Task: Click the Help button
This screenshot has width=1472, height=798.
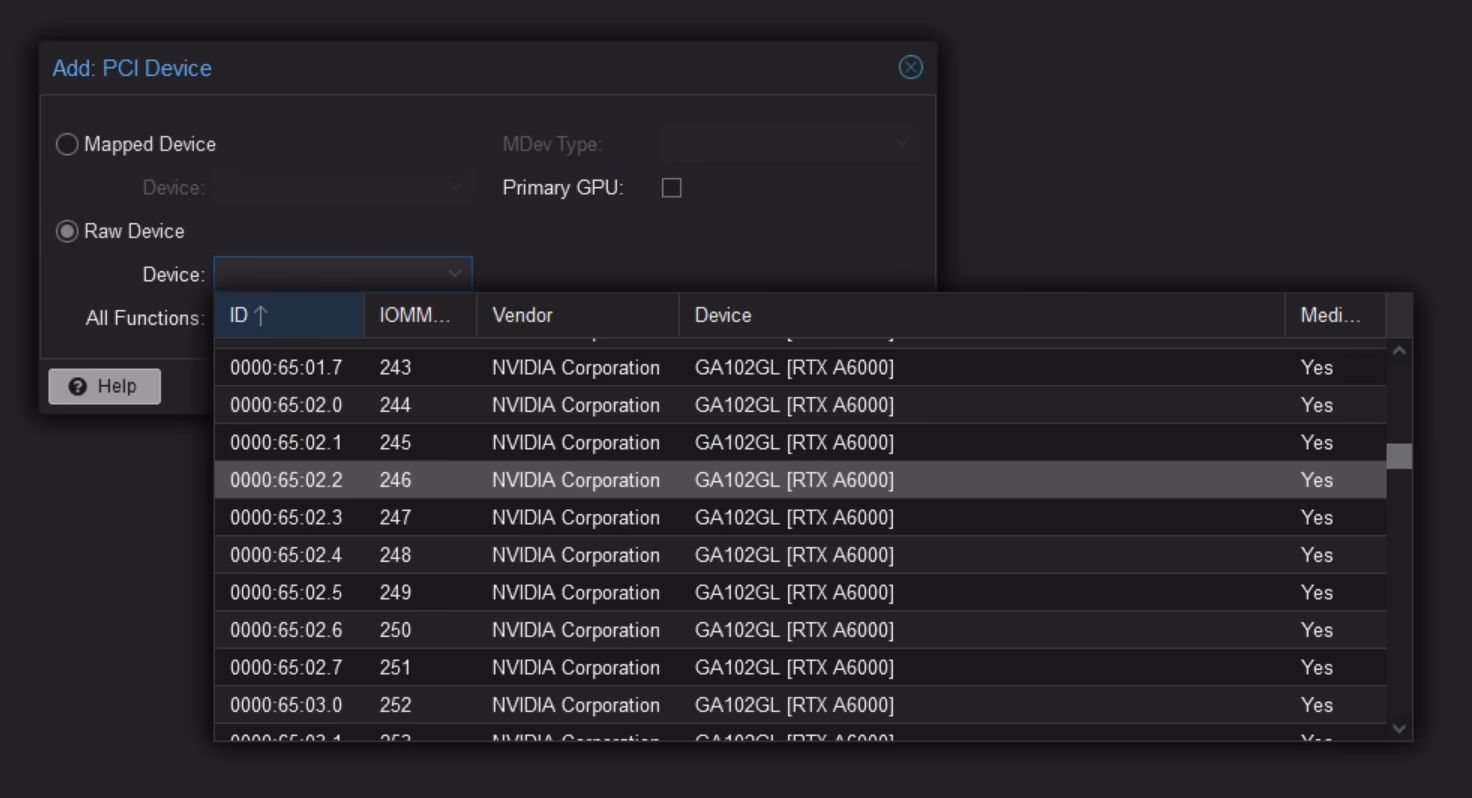Action: (104, 386)
